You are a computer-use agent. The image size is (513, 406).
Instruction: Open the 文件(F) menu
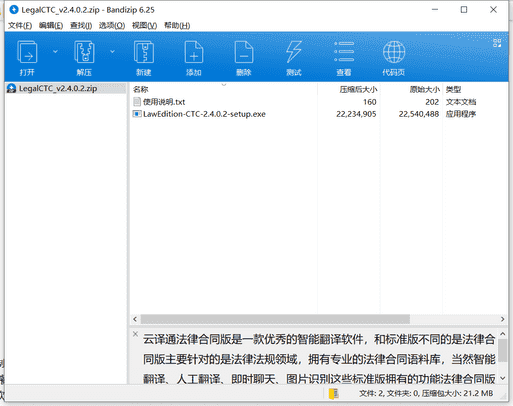pos(20,26)
